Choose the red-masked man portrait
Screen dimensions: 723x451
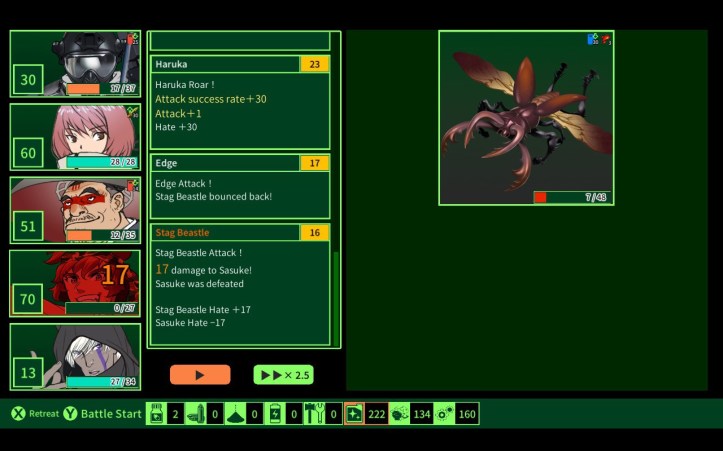[76, 210]
